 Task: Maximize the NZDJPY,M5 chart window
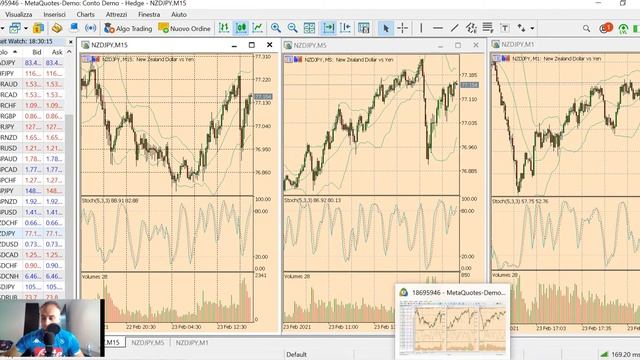pos(458,45)
